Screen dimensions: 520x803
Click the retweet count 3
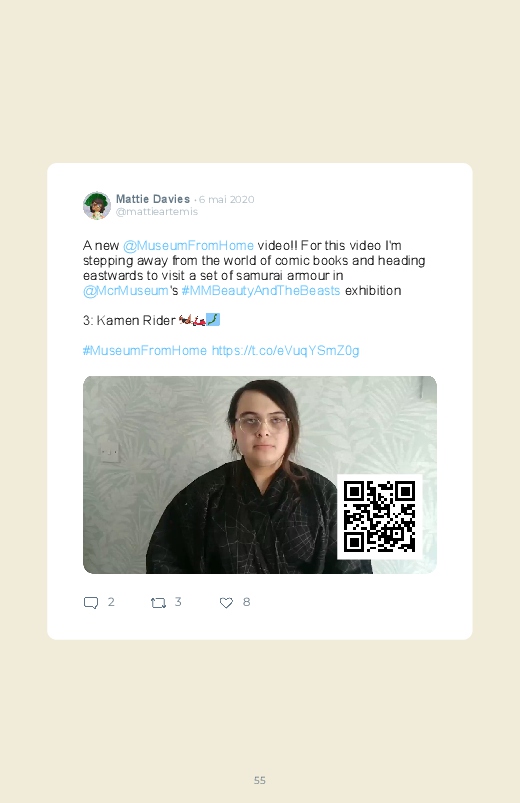click(x=178, y=602)
